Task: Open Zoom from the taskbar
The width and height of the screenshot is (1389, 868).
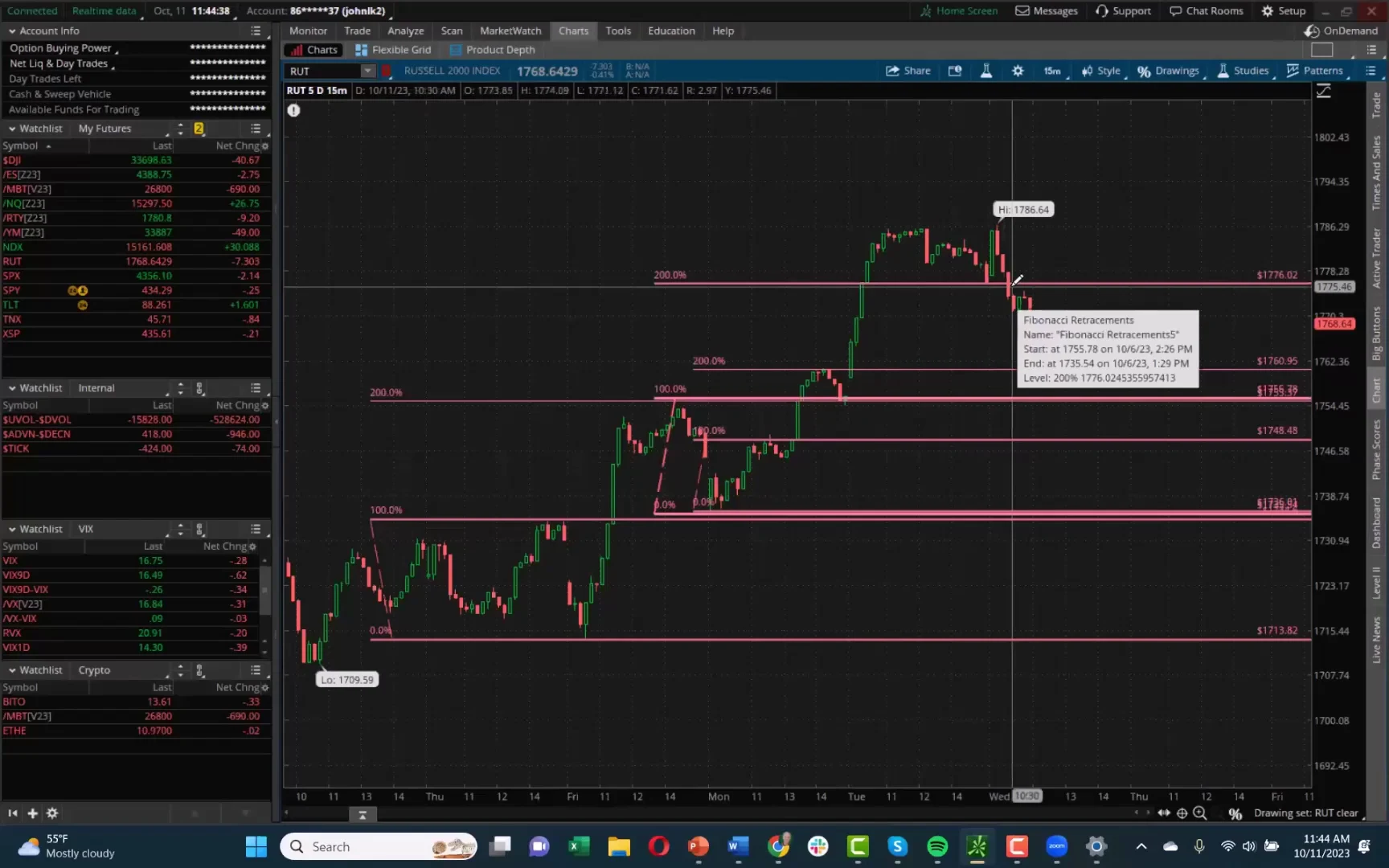Action: (1056, 846)
